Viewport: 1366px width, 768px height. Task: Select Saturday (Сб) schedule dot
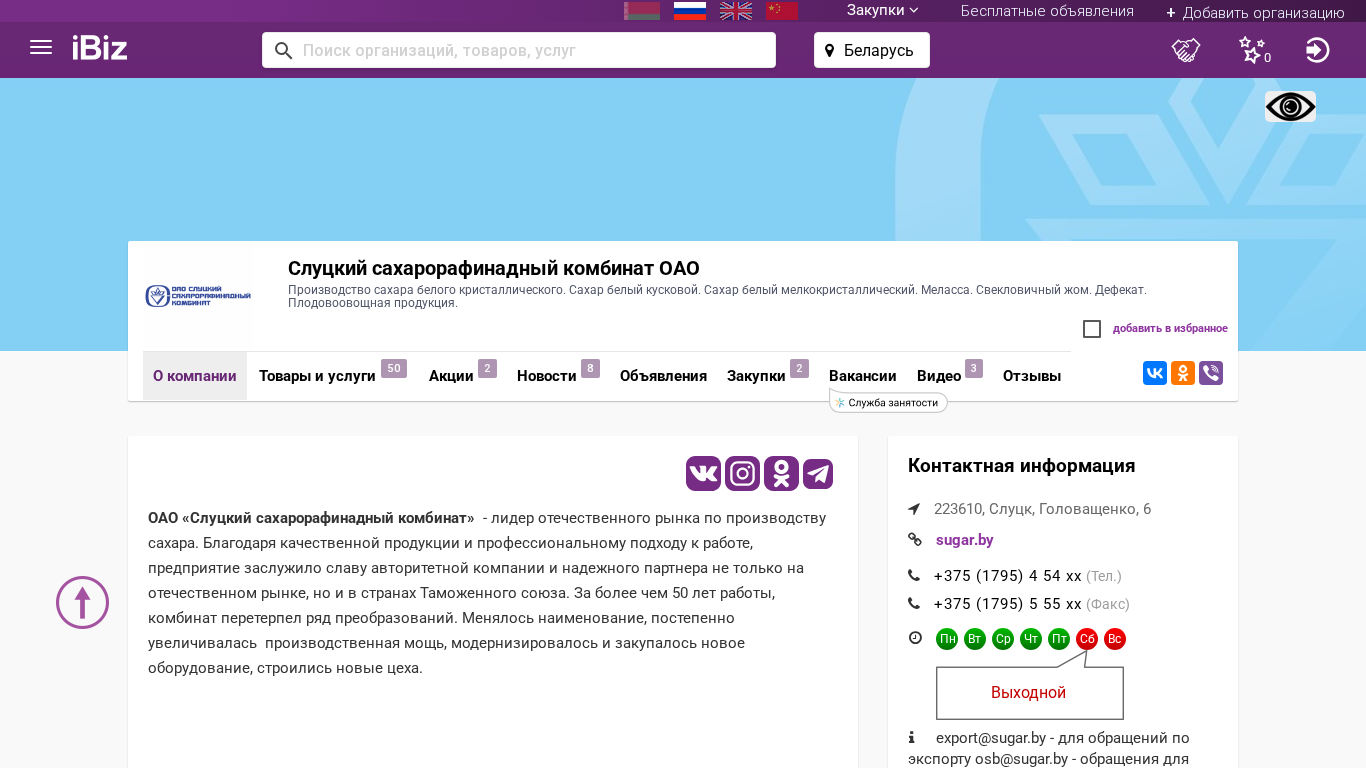1087,639
